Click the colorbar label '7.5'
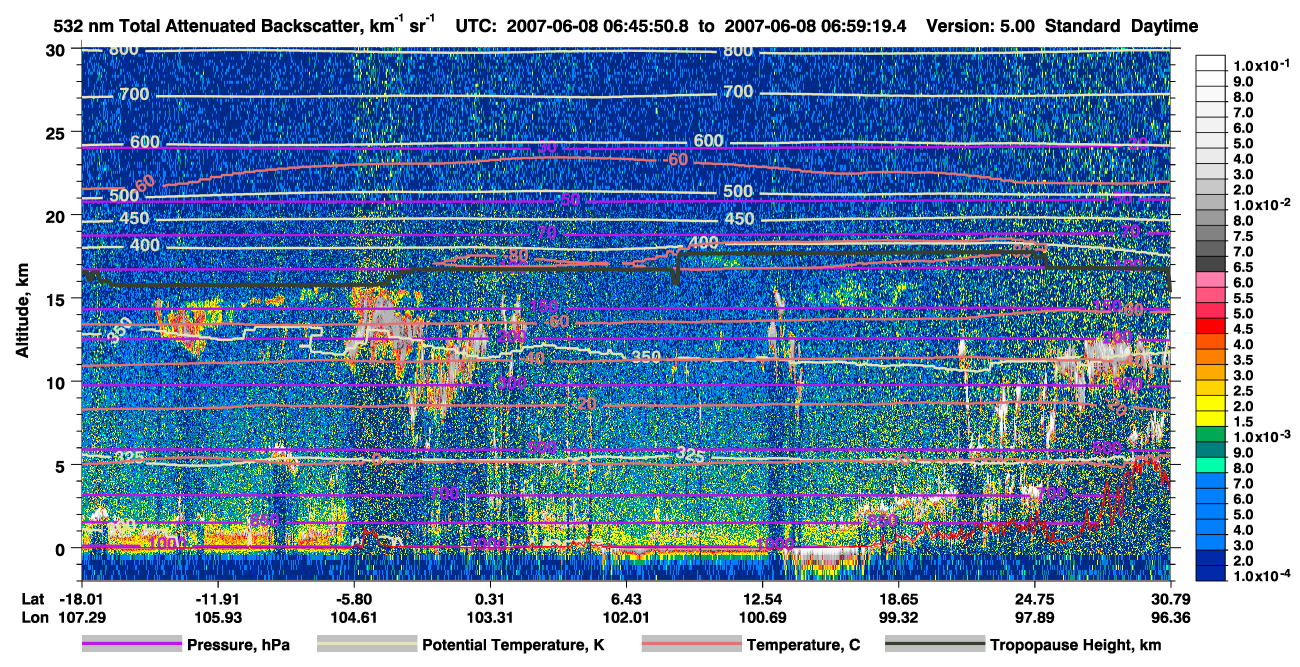Image resolution: width=1300 pixels, height=667 pixels. point(1243,236)
